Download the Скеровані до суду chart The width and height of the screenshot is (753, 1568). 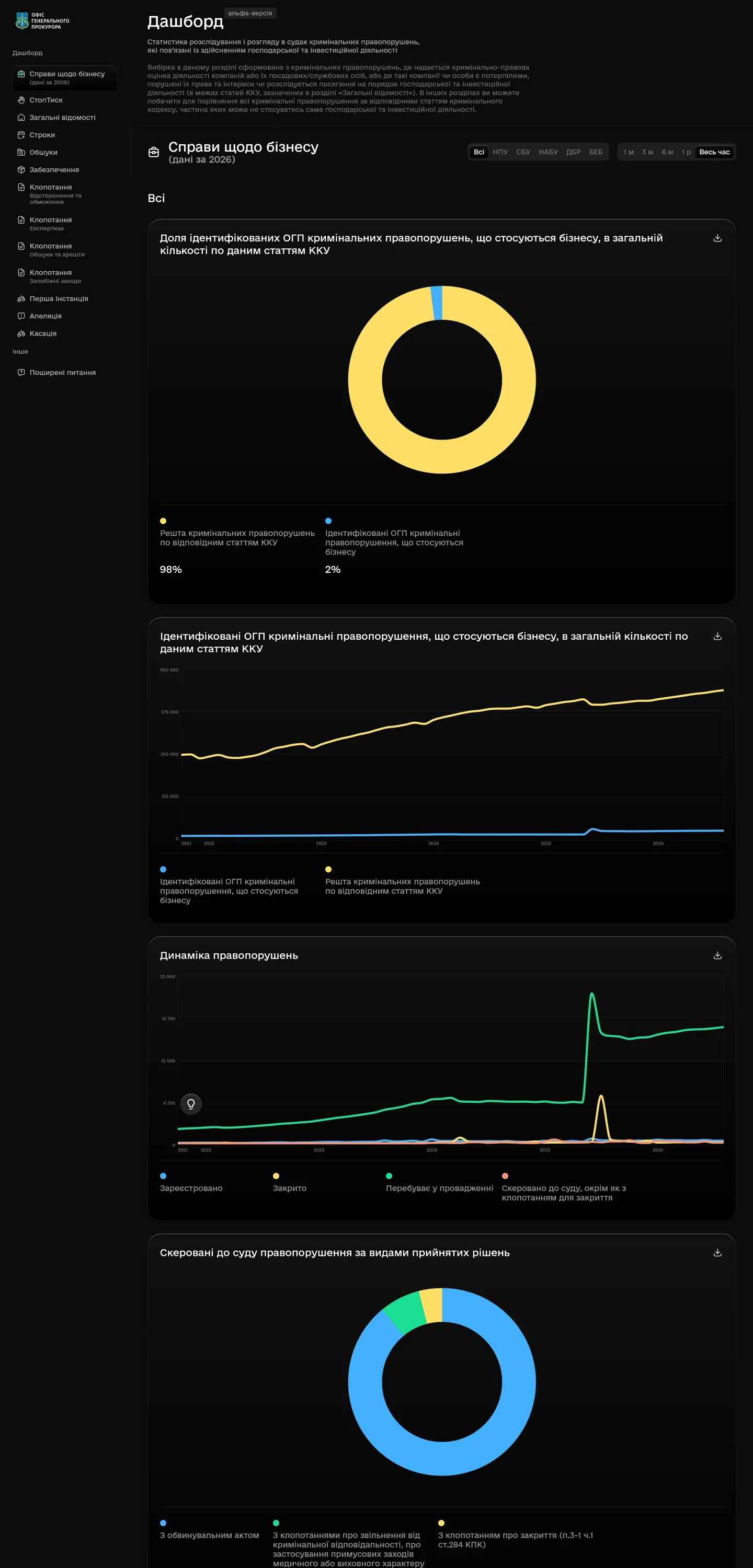(x=717, y=1252)
